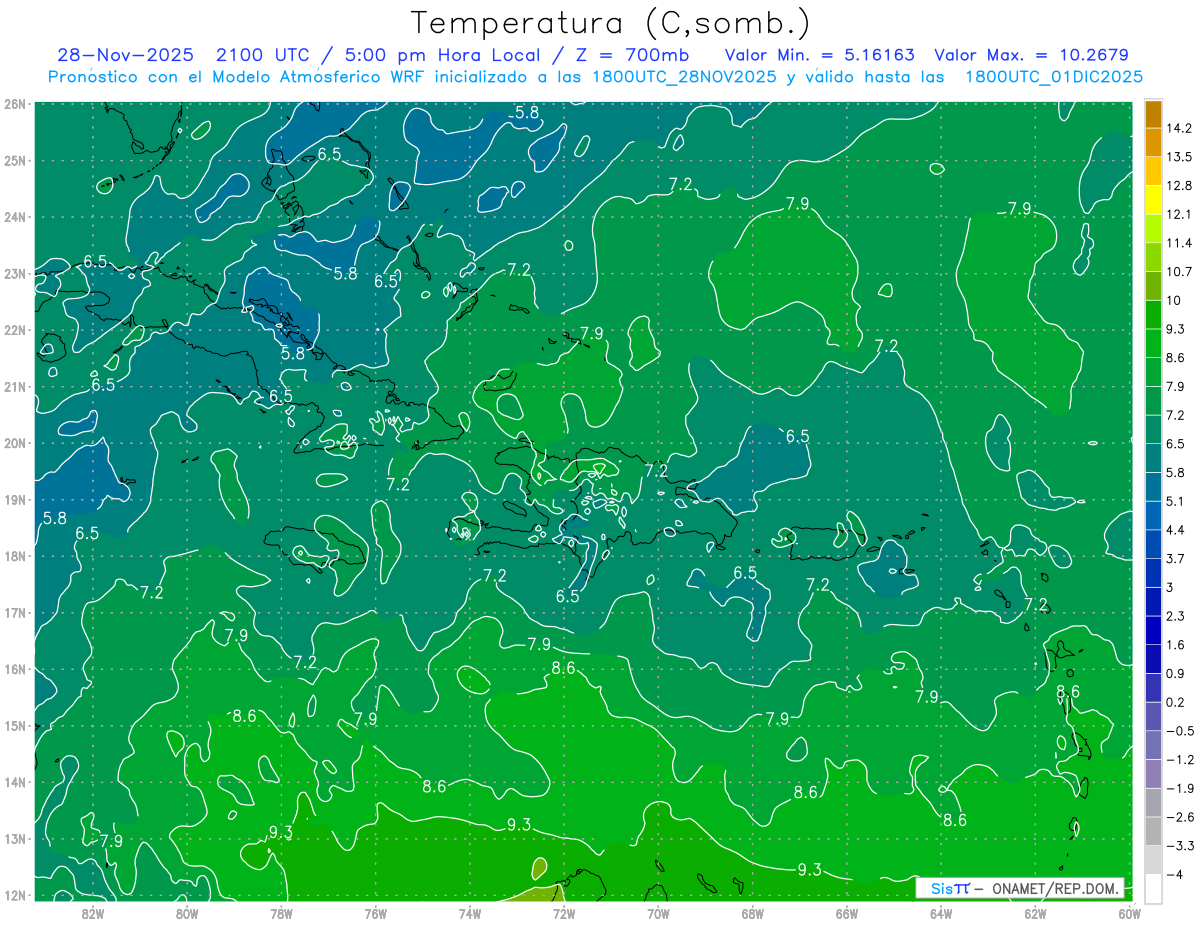Click the 3.7 value in color legend
The image size is (1200, 927).
pos(1176,558)
